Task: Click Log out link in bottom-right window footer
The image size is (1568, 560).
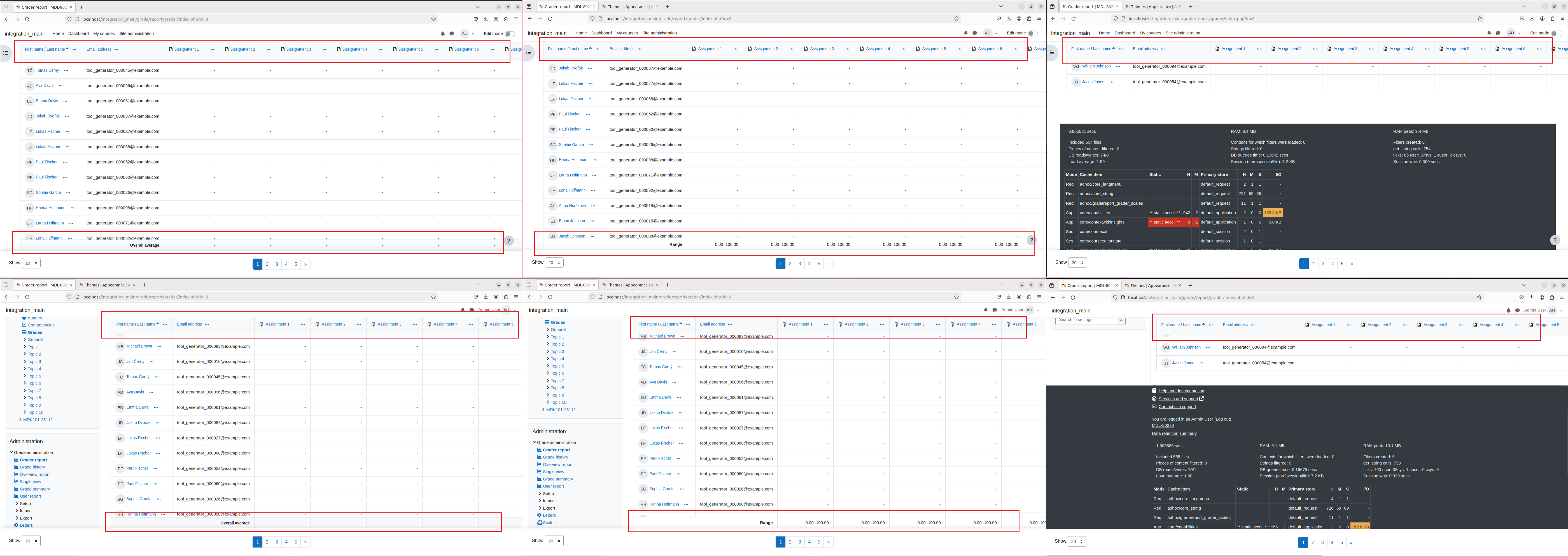Action: point(1223,419)
